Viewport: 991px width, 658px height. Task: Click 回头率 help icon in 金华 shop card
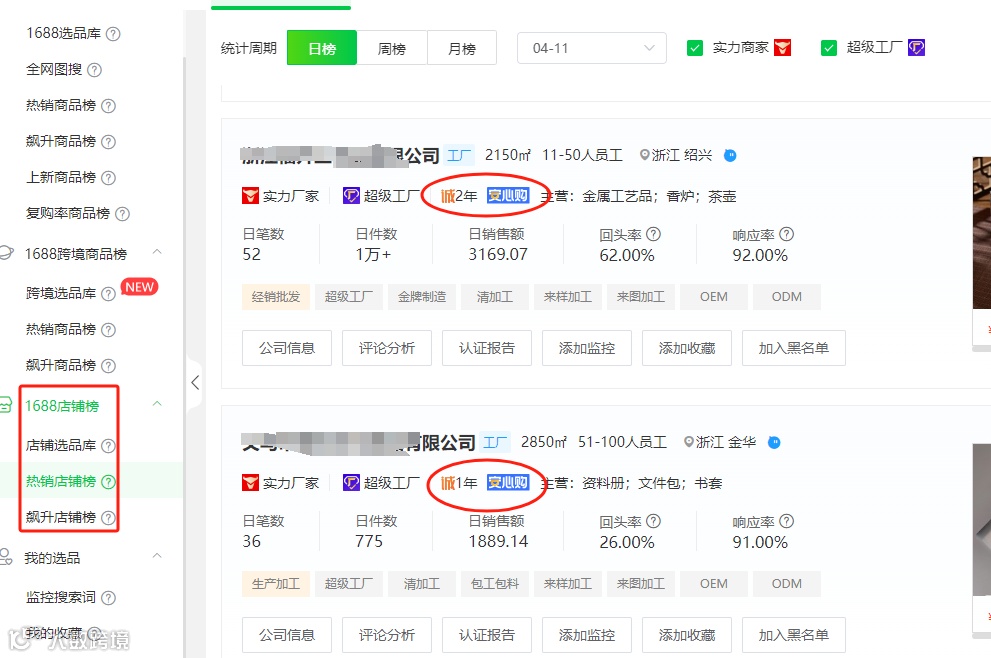click(654, 521)
